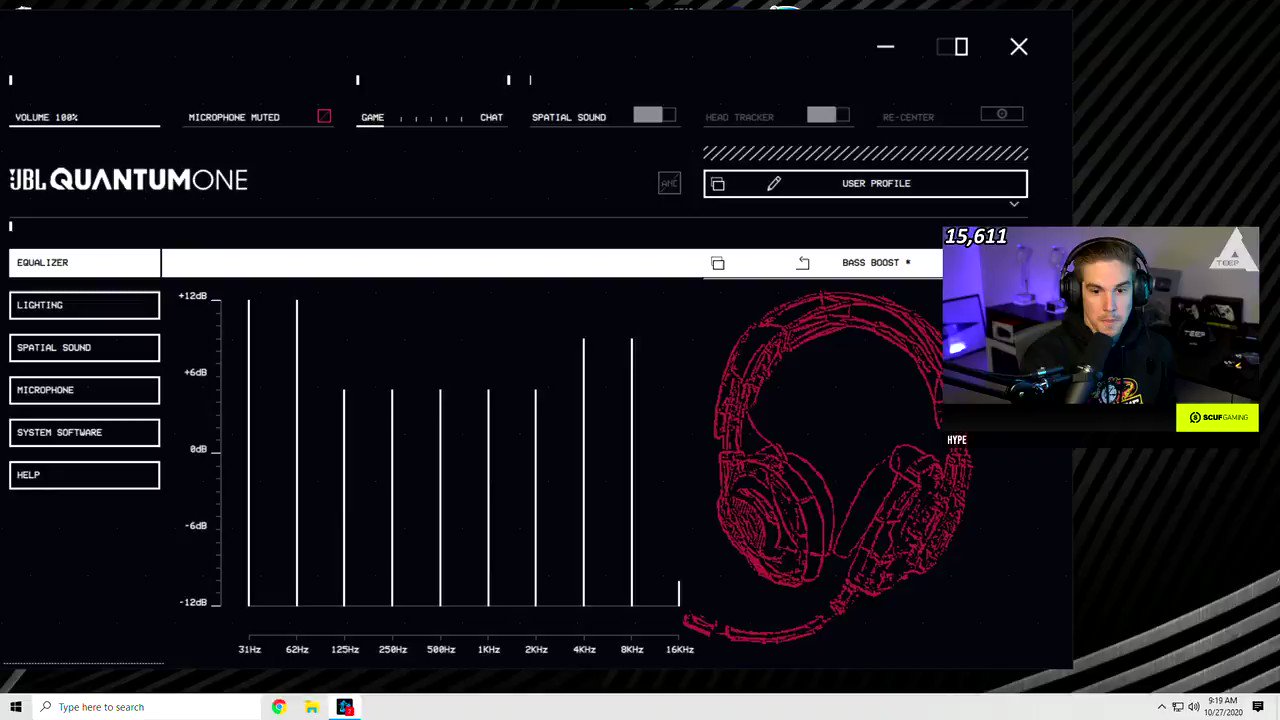Click the JBL QuantumENGINE taskbar icon
Screen dimensions: 1280x720
click(x=345, y=707)
